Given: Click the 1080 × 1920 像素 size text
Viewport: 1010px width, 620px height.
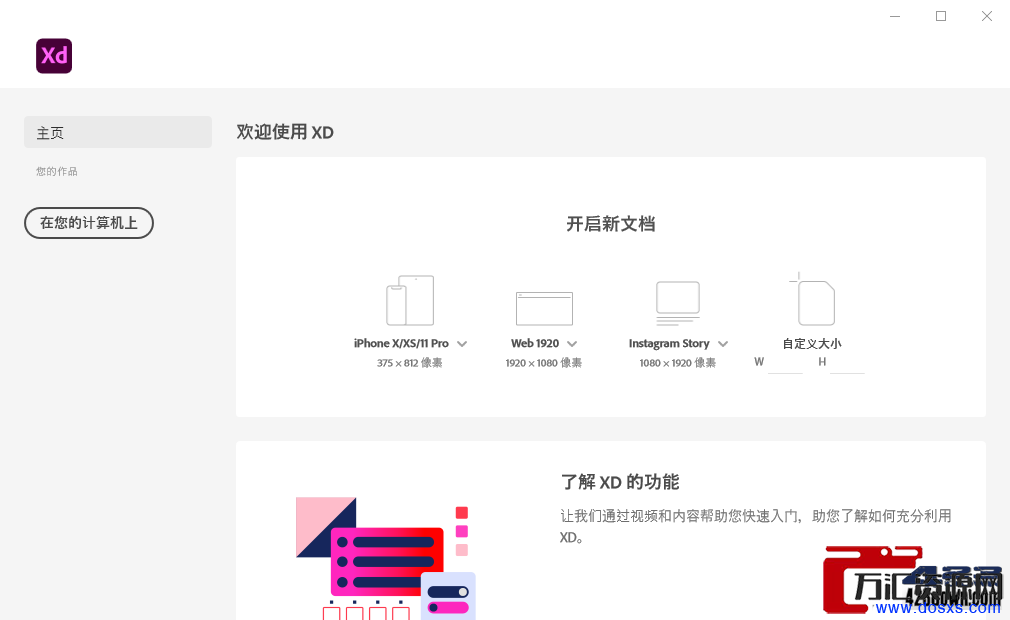Looking at the screenshot, I should 678,363.
